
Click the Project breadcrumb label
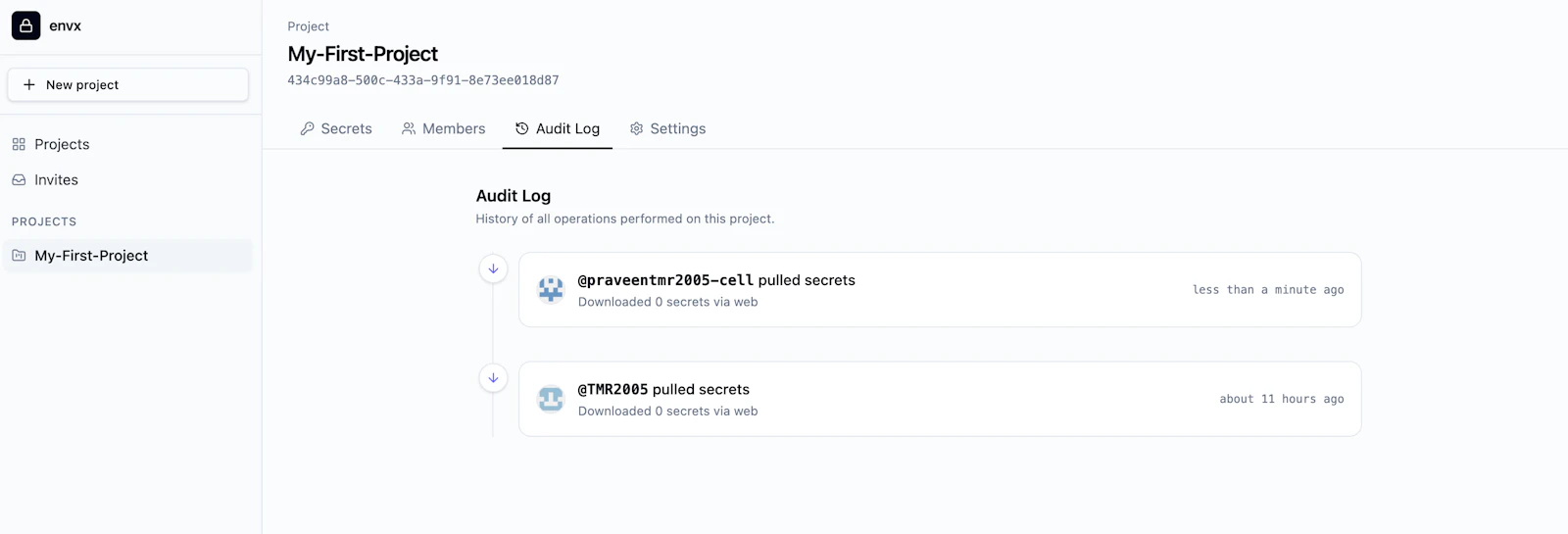click(309, 26)
